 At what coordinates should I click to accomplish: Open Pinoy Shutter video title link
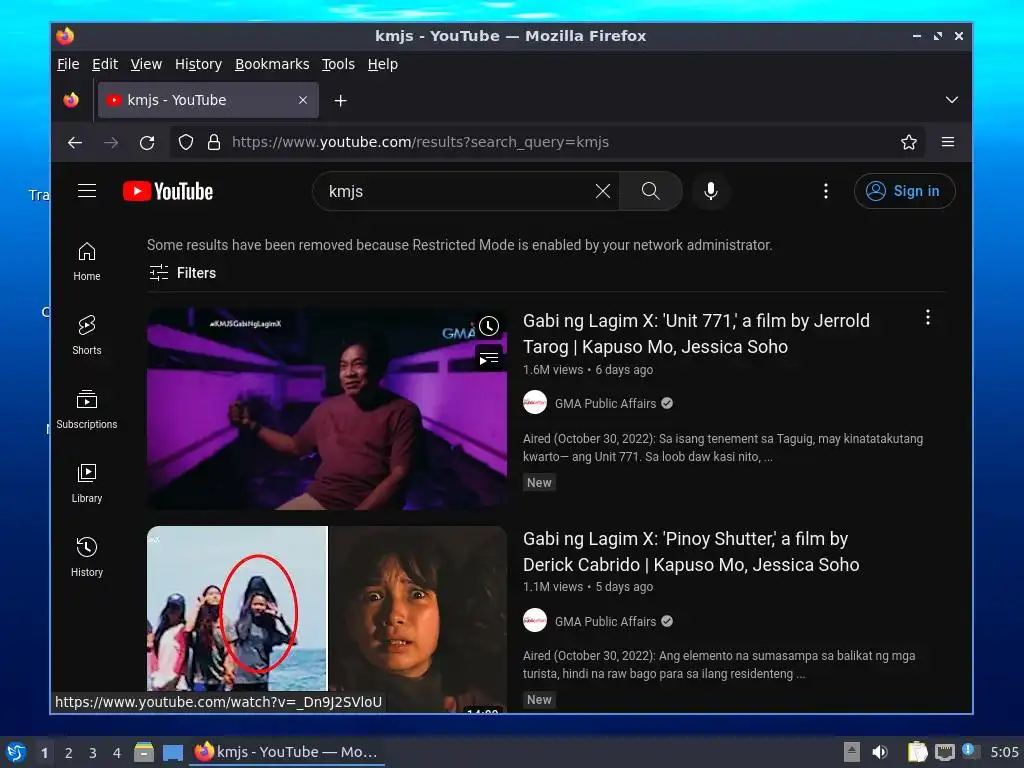pos(691,551)
